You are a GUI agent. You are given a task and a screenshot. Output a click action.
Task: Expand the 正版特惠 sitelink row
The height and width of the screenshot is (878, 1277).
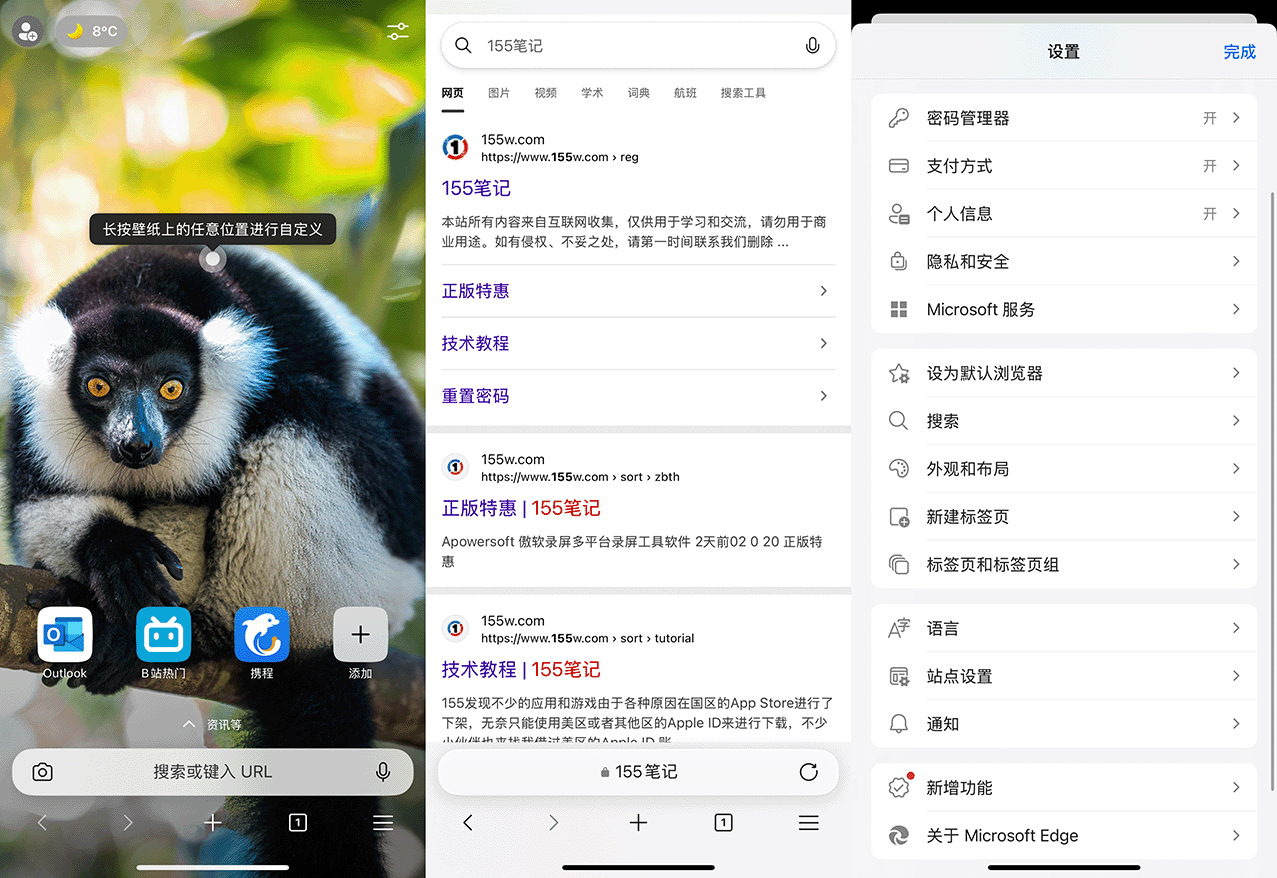pyautogui.click(x=637, y=291)
